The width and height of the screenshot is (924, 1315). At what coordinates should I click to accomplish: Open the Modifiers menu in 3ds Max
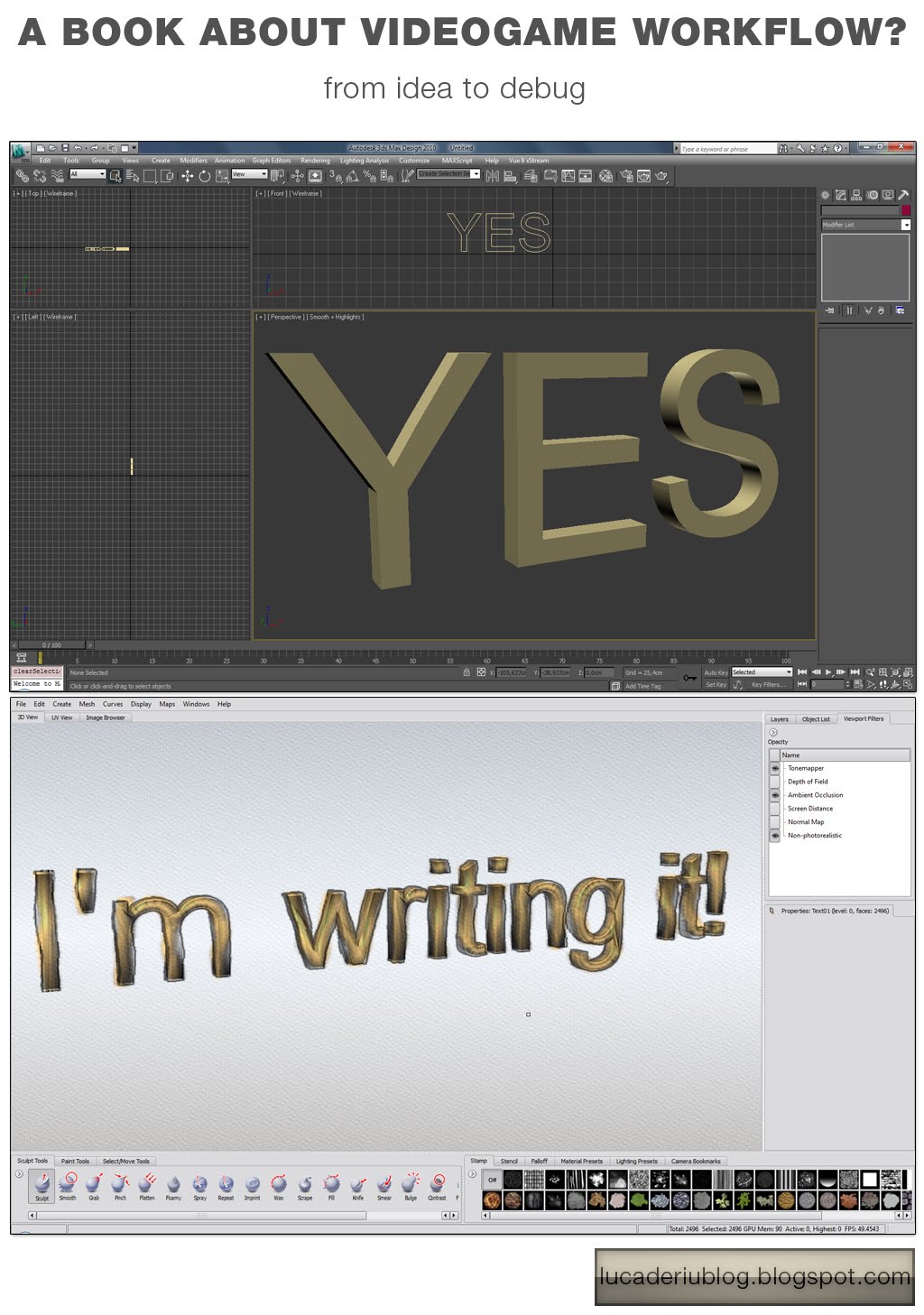(193, 161)
